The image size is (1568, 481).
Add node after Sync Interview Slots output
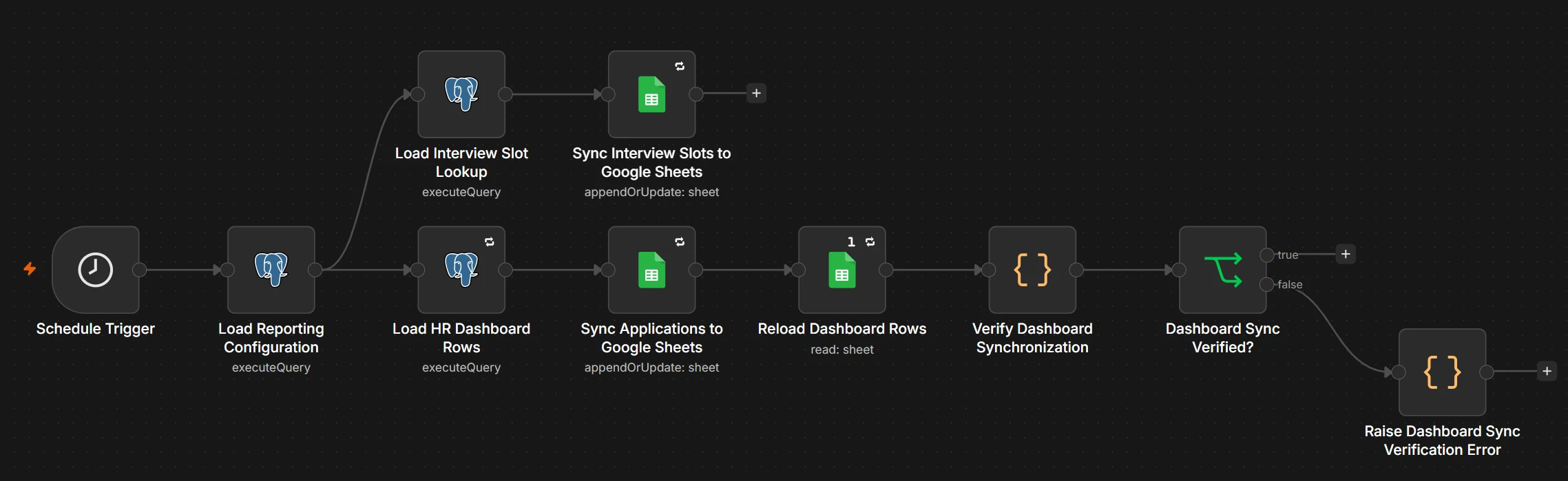756,93
